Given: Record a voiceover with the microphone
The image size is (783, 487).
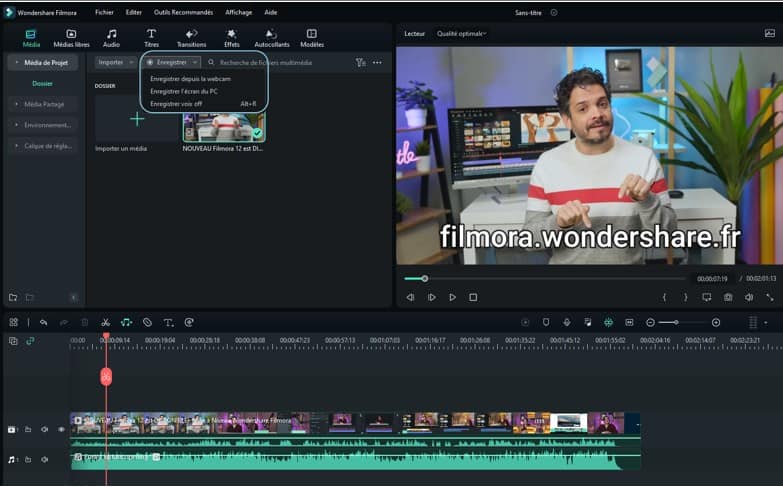Looking at the screenshot, I should tap(567, 322).
